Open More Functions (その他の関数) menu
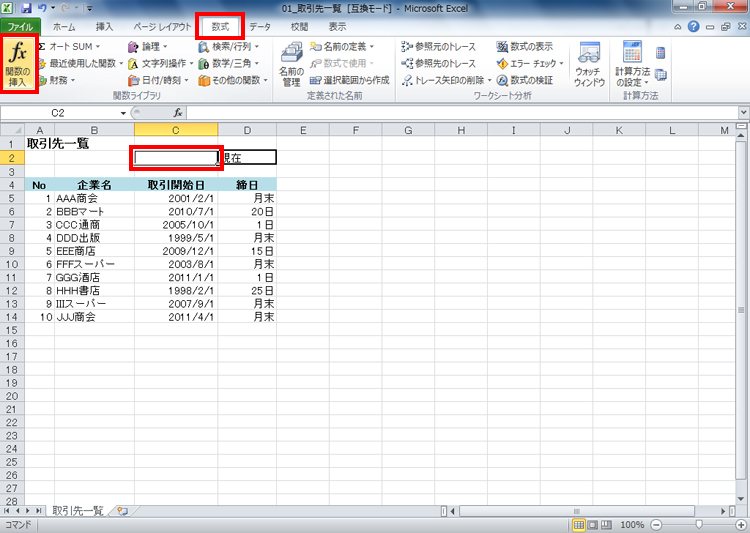This screenshot has width=750, height=533. (233, 80)
